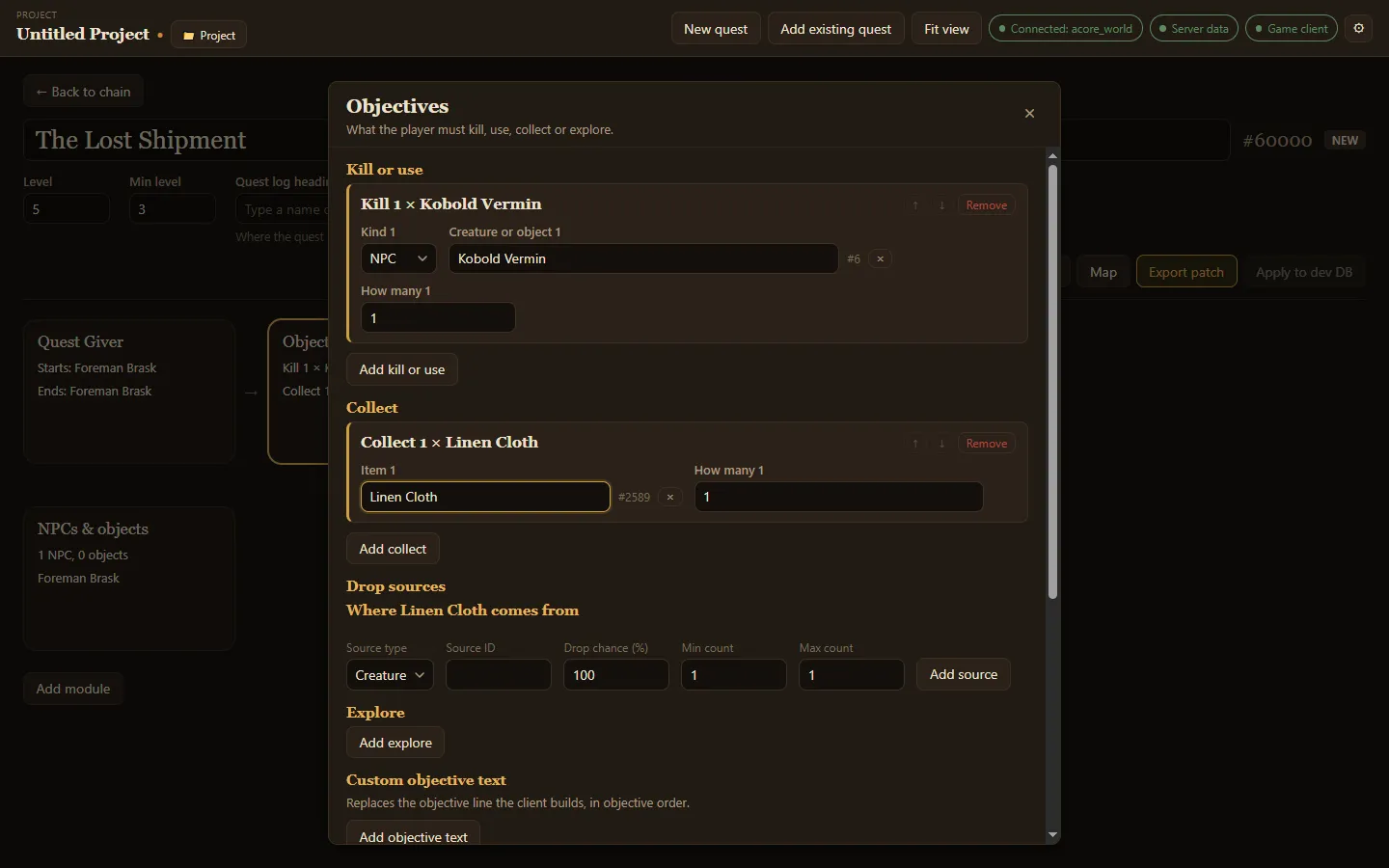Viewport: 1389px width, 868px height.
Task: Move Kobold Vermin objective up
Action: pos(915,205)
